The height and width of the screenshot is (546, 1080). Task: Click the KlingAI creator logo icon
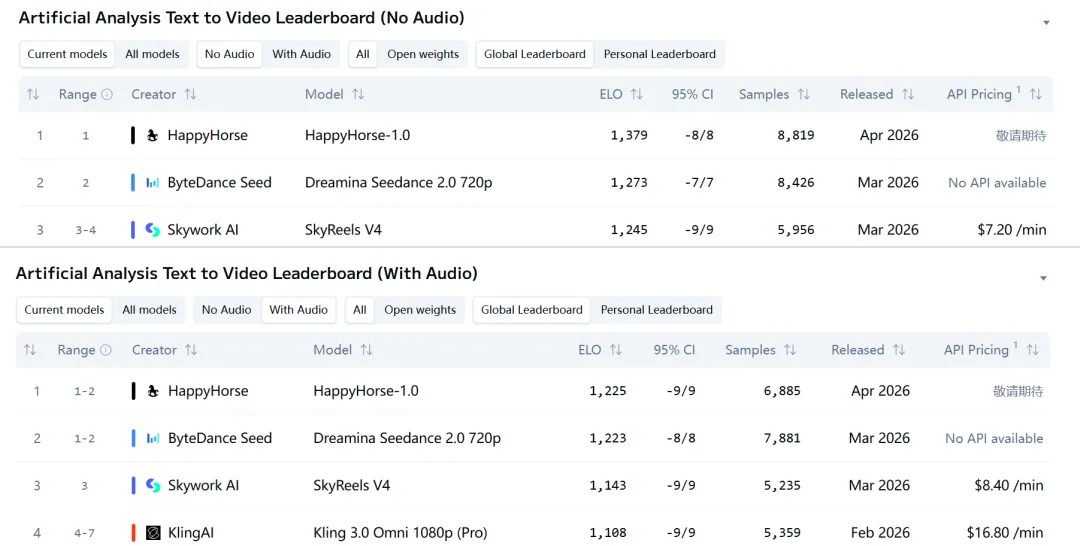(153, 533)
